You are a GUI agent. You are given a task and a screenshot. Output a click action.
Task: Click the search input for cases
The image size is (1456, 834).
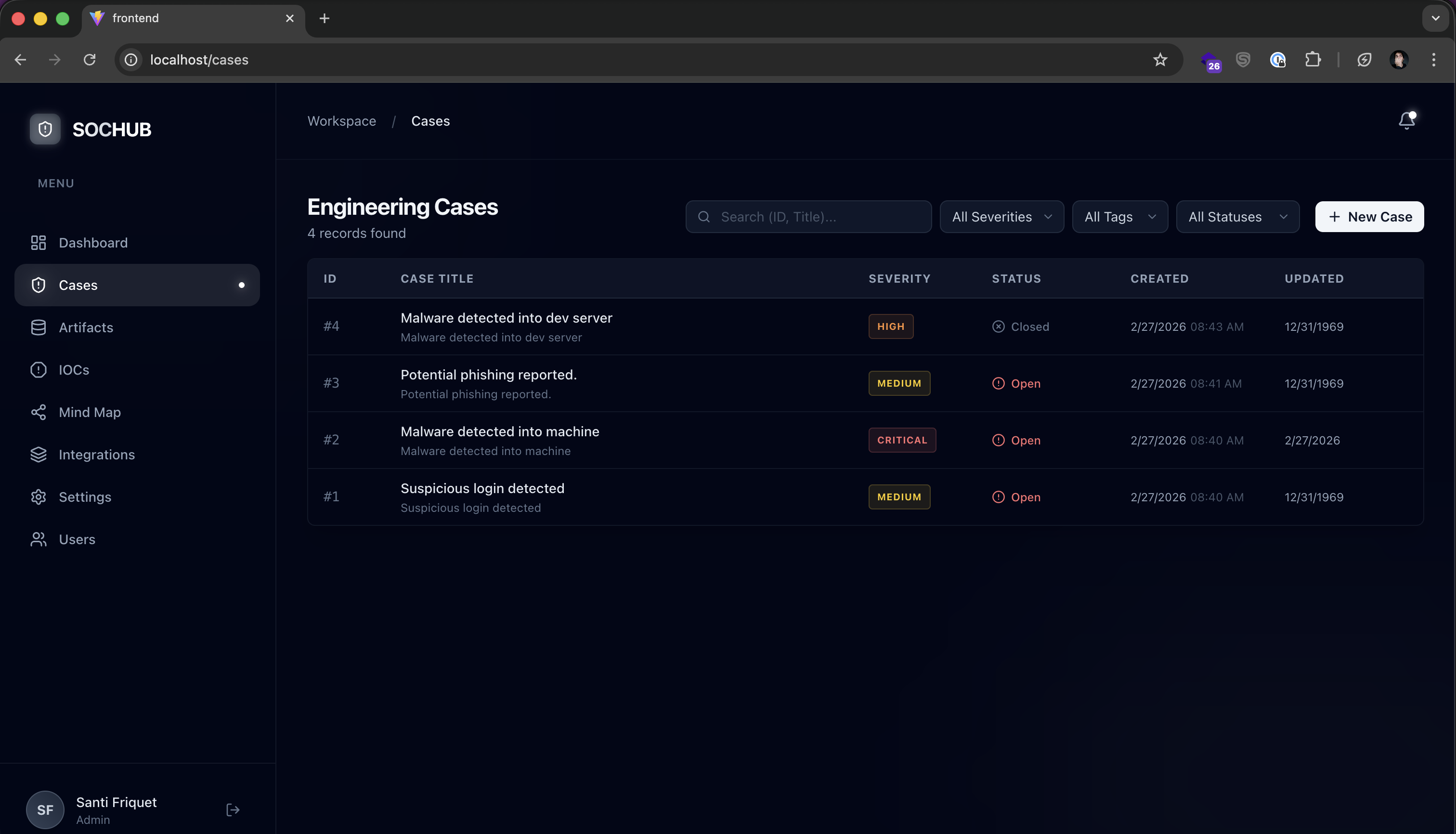click(x=808, y=217)
